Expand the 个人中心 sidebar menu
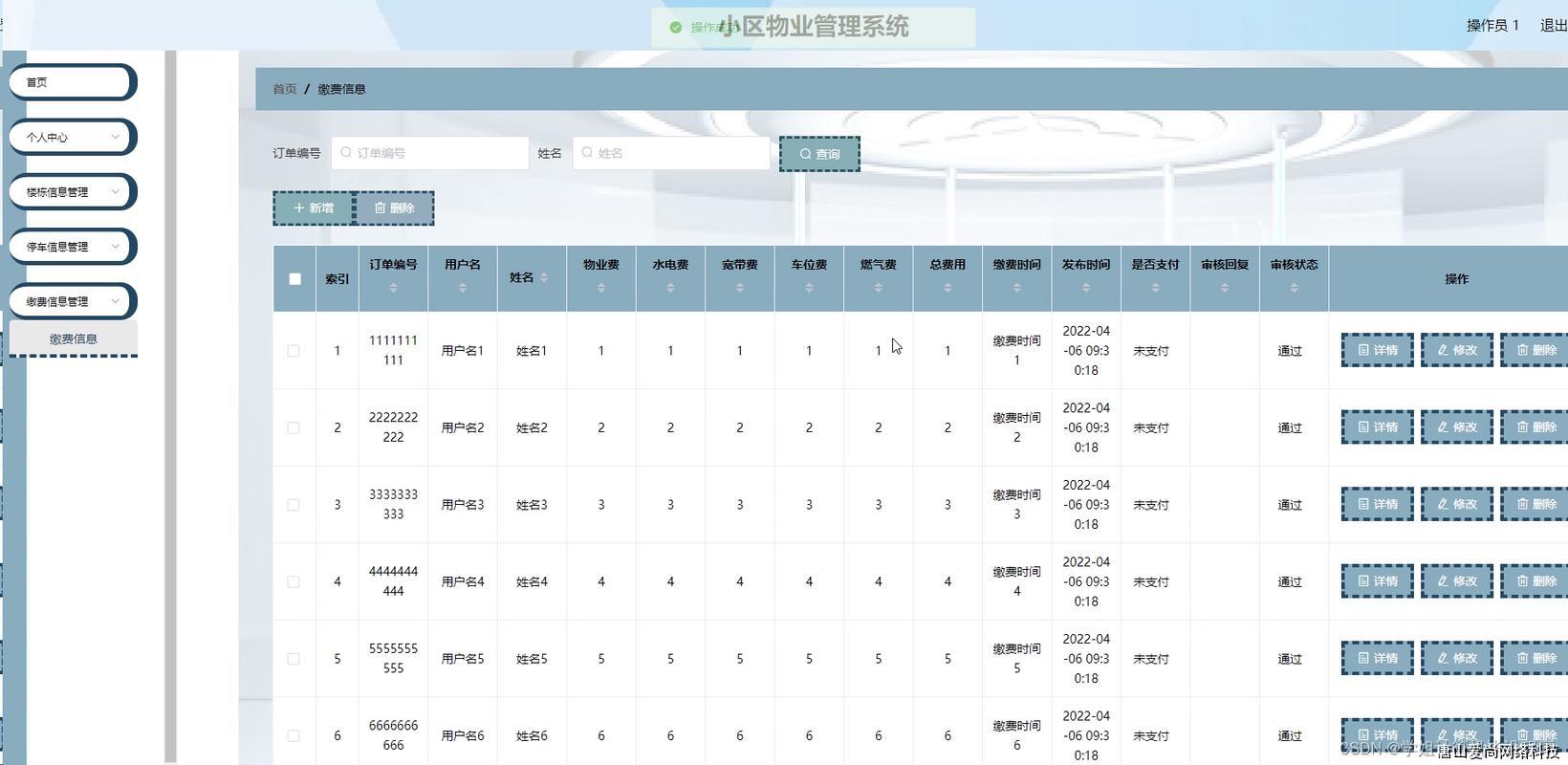This screenshot has width=1568, height=765. 73,138
